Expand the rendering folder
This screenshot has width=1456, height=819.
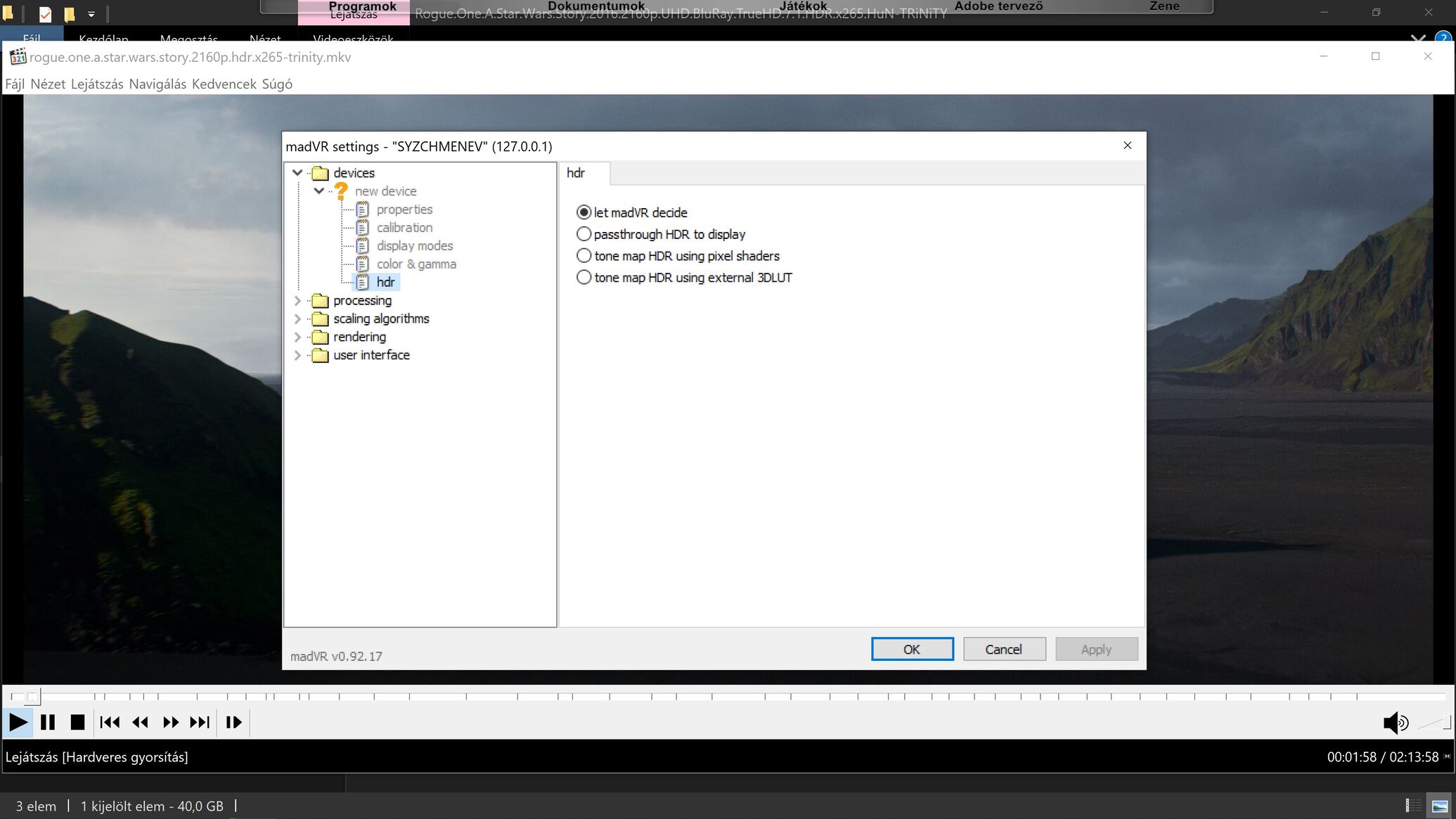tap(297, 337)
